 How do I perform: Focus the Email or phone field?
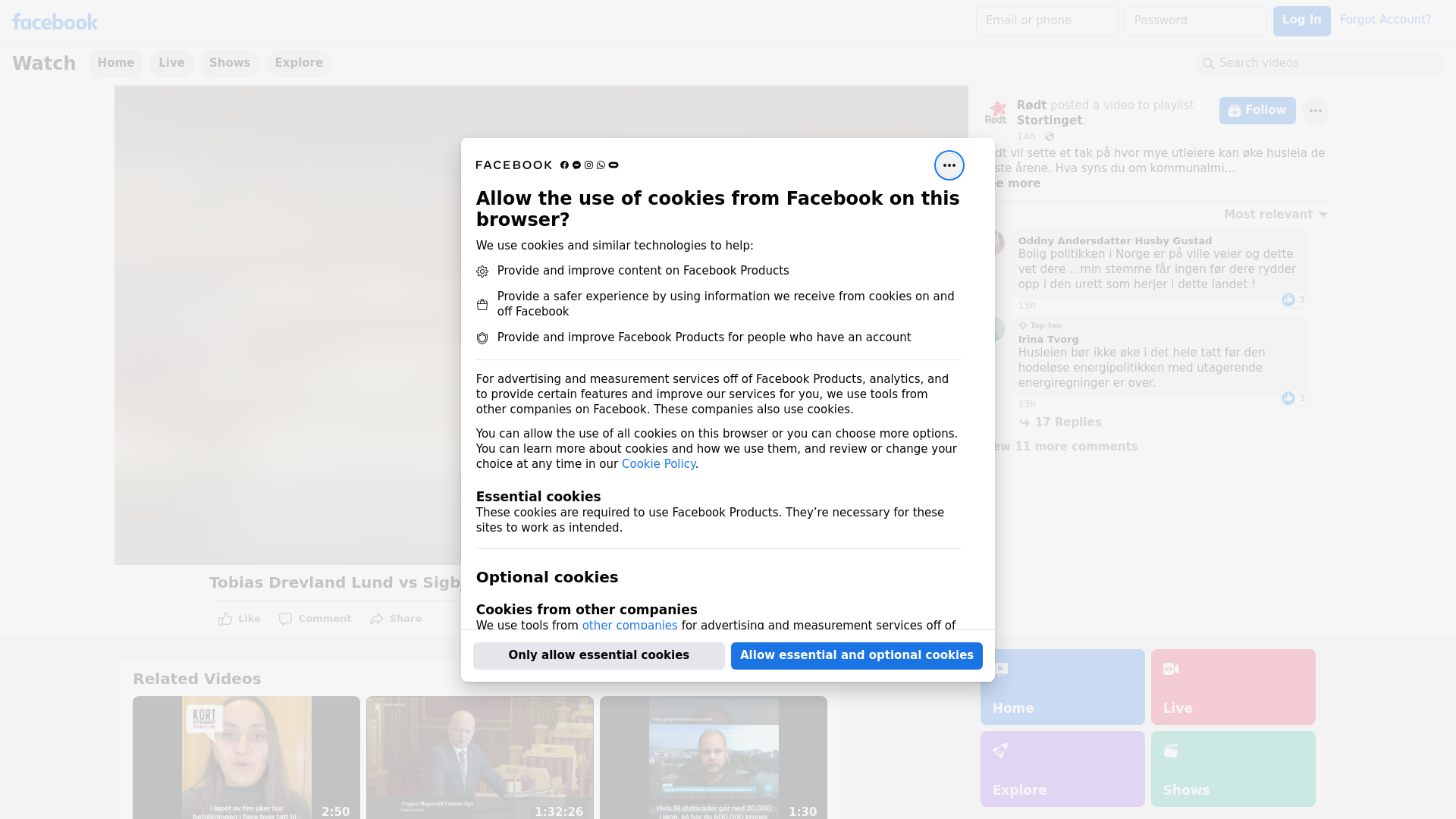point(1047,21)
